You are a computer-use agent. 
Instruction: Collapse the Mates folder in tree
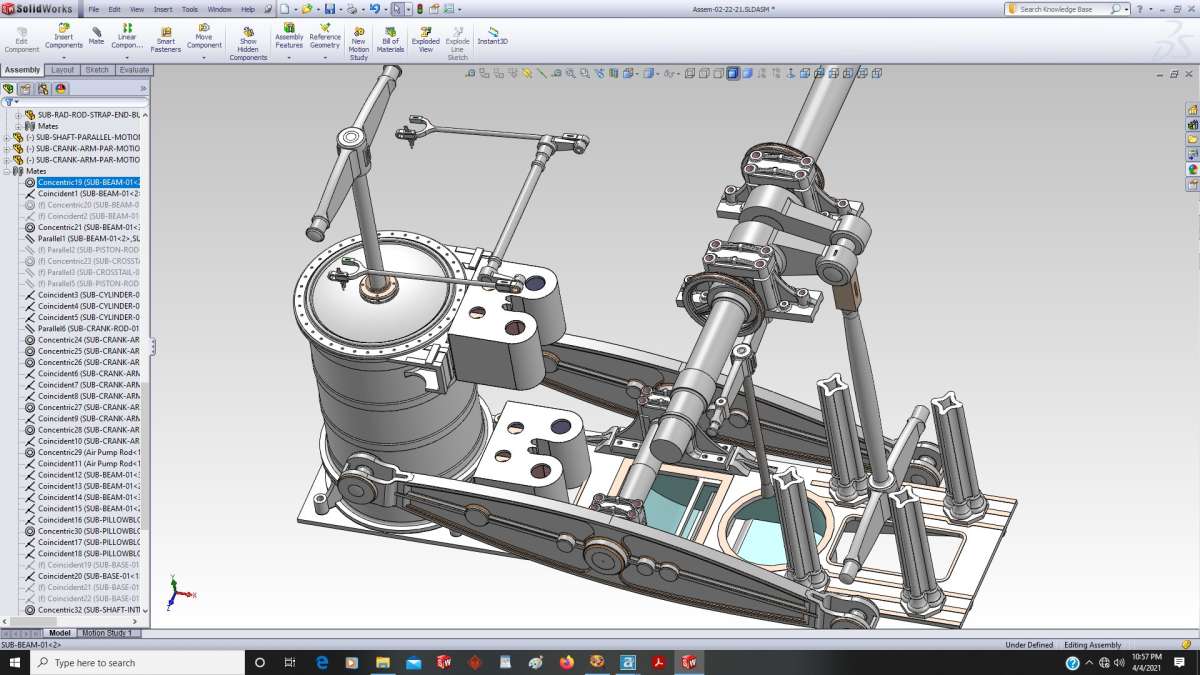[x=8, y=171]
